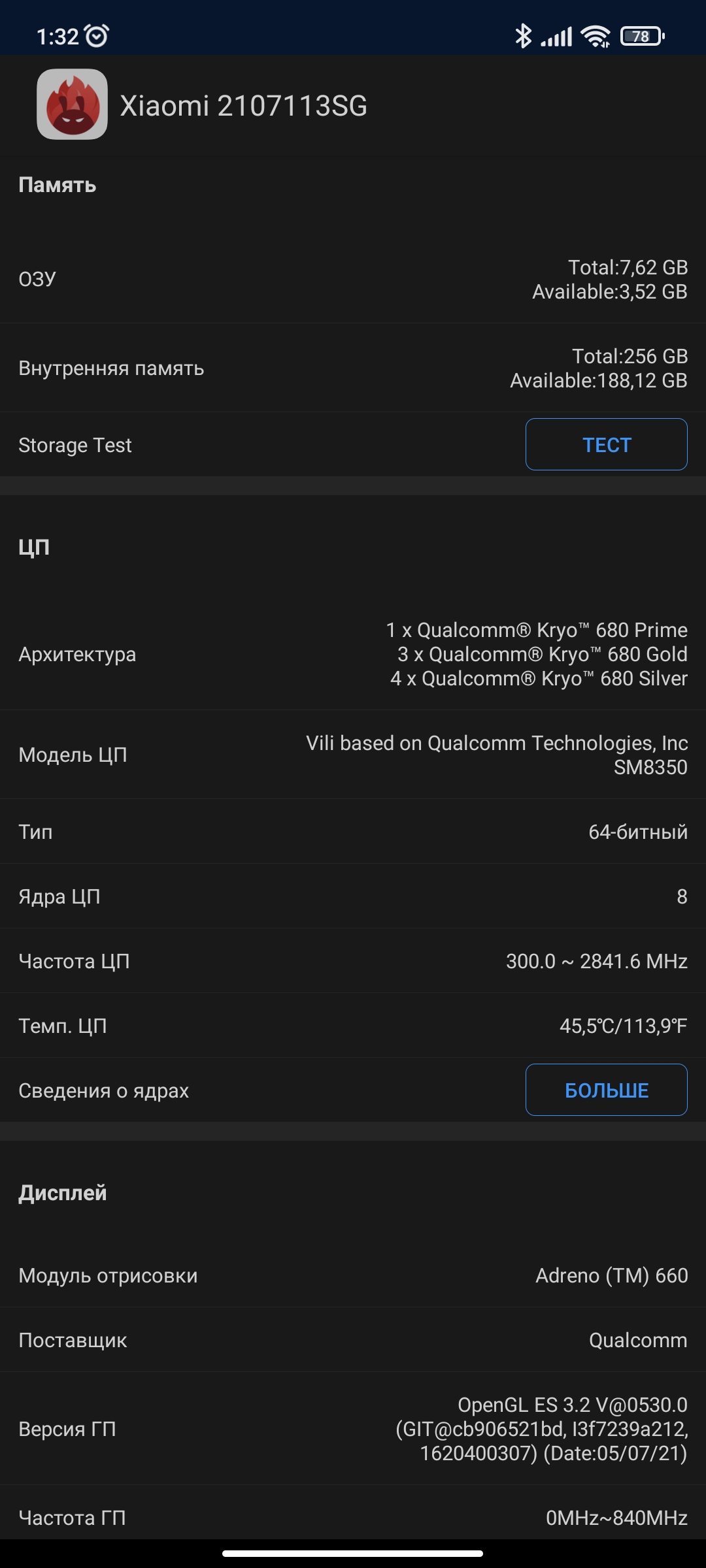
Task: Tap the Ядра ЦП cores row
Action: pos(353,896)
